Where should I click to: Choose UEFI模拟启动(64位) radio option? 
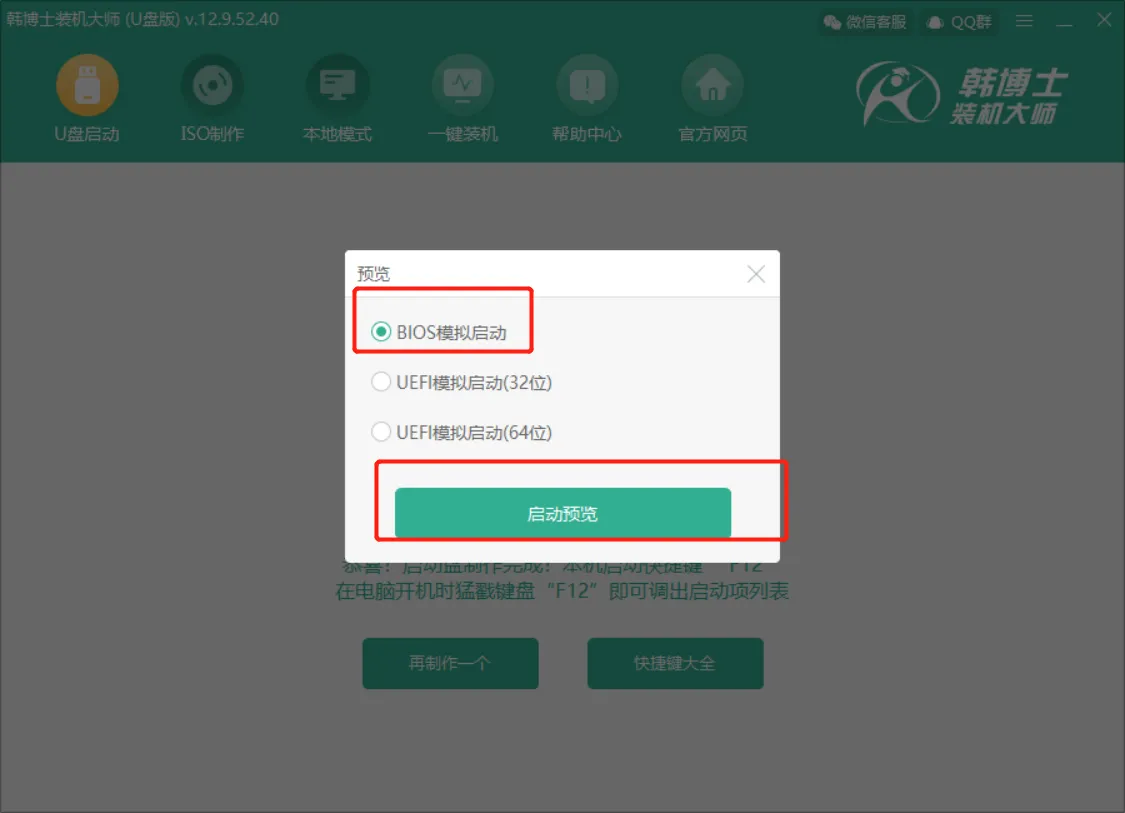[x=381, y=432]
